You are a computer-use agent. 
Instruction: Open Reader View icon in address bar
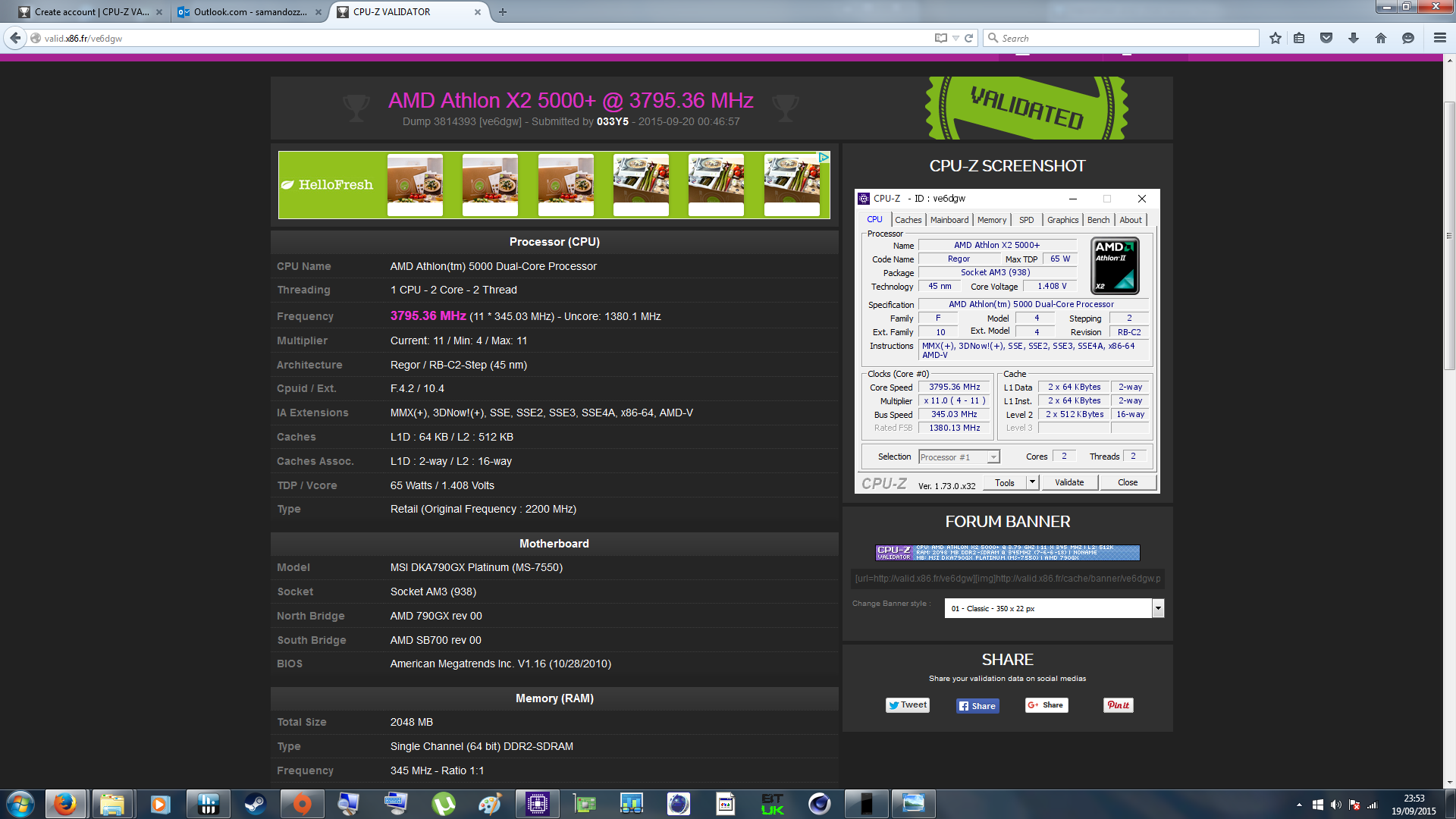click(941, 38)
